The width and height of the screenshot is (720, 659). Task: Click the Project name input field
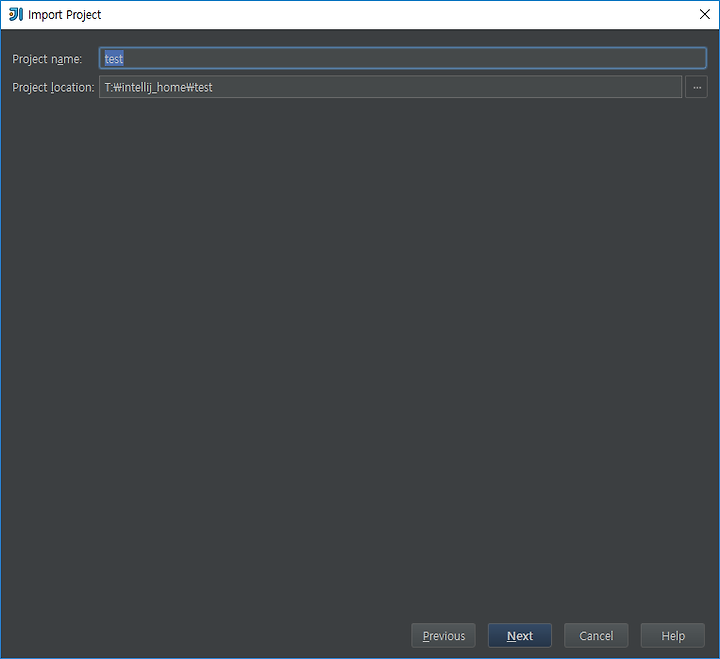(403, 58)
